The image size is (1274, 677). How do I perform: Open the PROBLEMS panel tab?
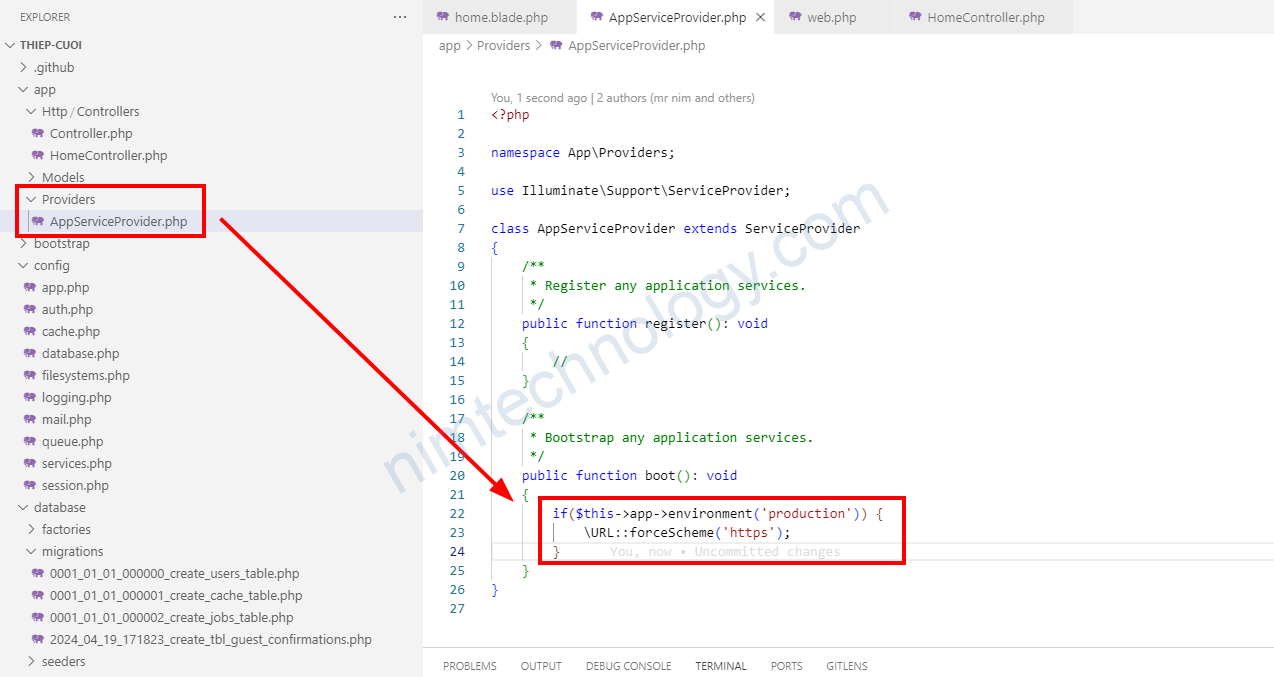click(469, 666)
